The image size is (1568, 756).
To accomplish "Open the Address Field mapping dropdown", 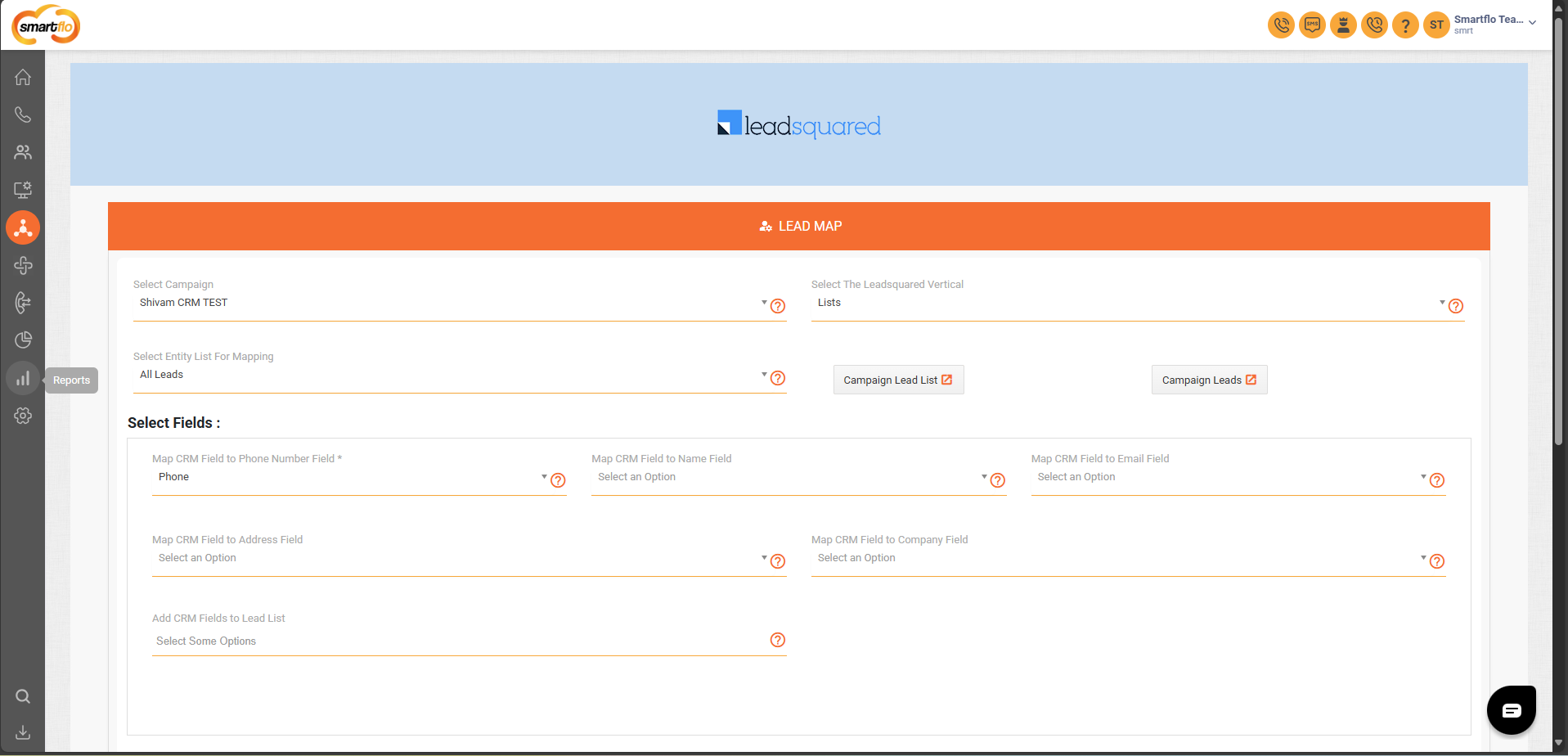I will 461,558.
